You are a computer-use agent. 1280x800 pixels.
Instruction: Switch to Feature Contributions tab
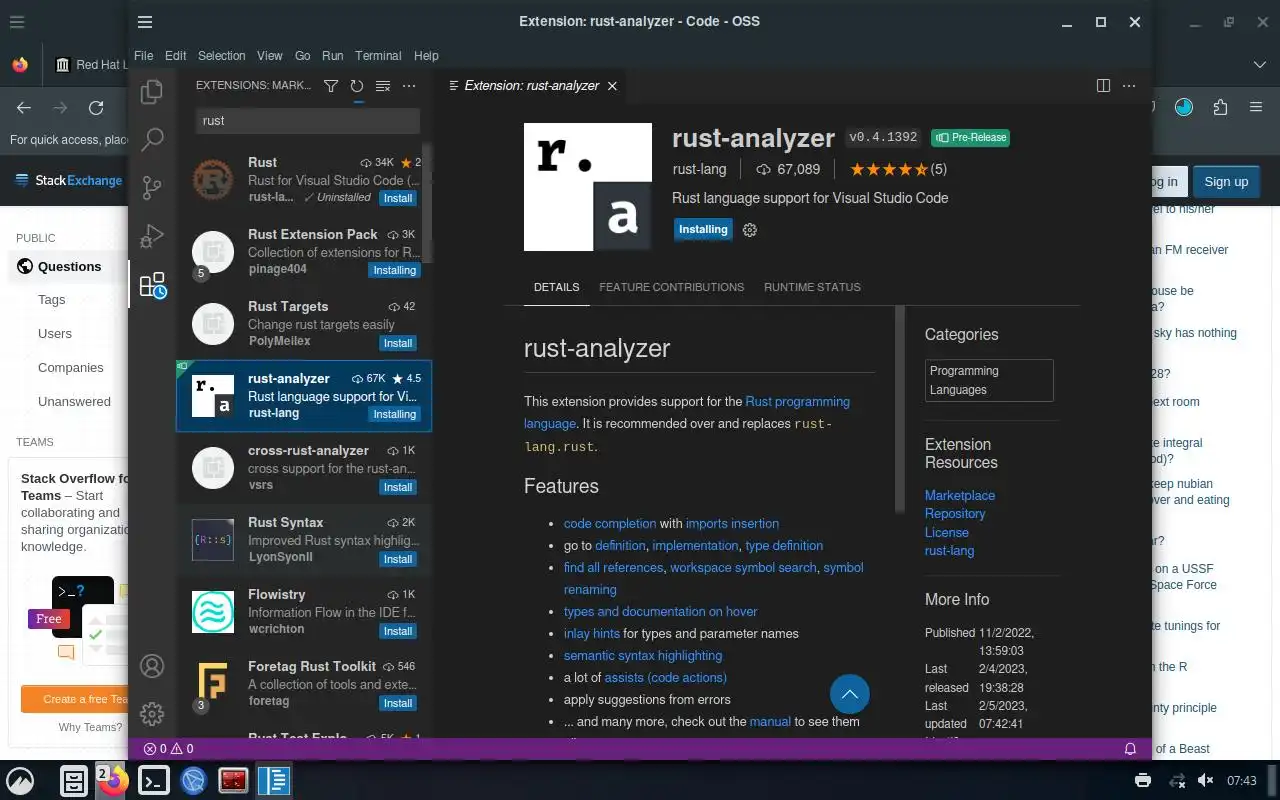pos(671,287)
